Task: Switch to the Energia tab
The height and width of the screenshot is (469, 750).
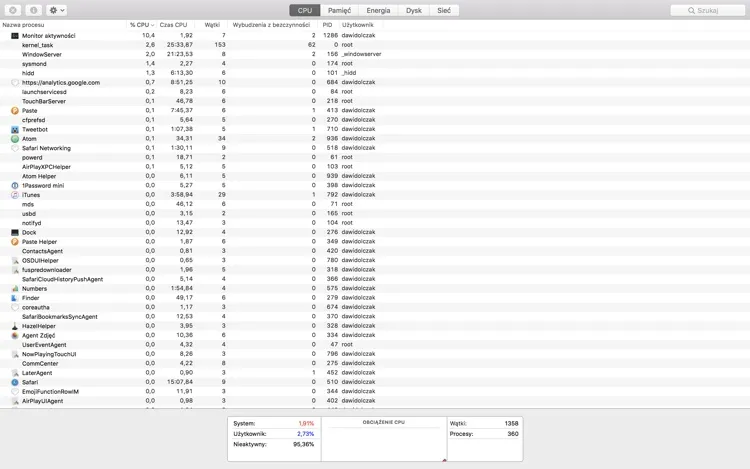Action: (378, 11)
